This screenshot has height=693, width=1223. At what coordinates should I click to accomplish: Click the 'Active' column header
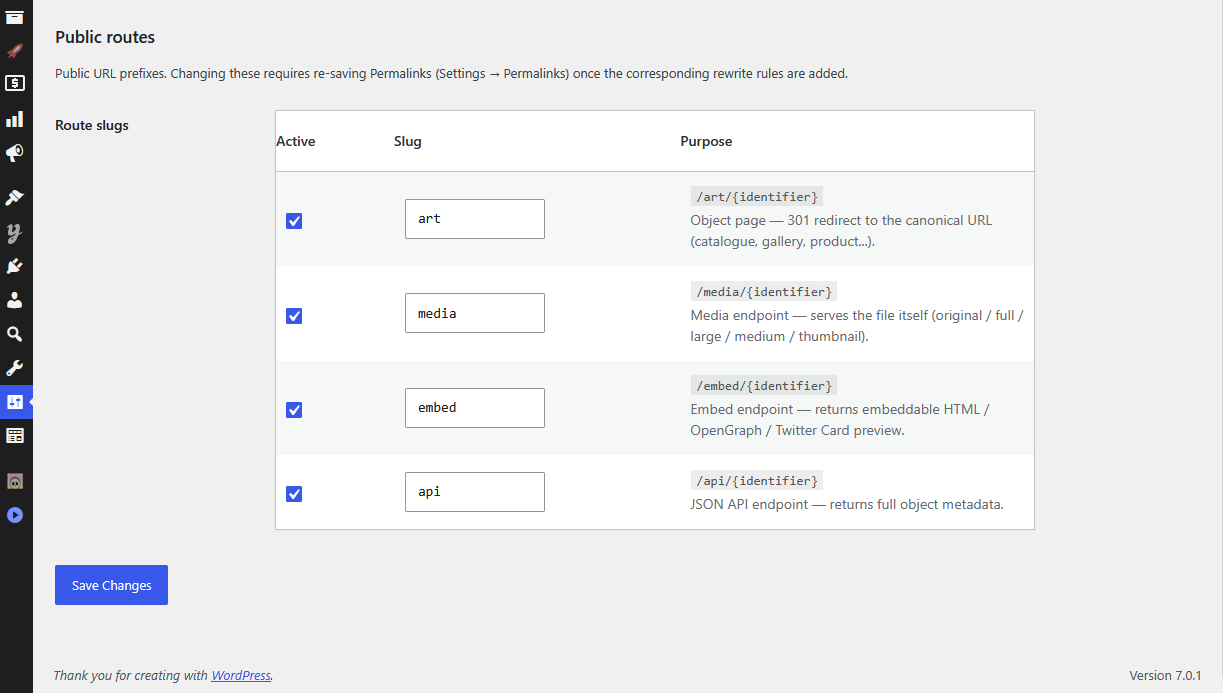(x=296, y=141)
